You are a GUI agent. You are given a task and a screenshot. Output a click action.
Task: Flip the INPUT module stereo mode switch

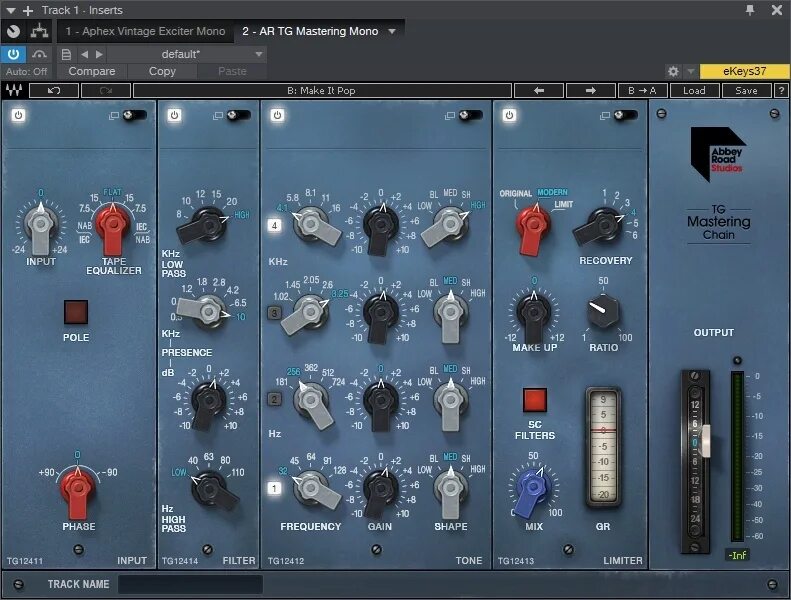[x=135, y=116]
